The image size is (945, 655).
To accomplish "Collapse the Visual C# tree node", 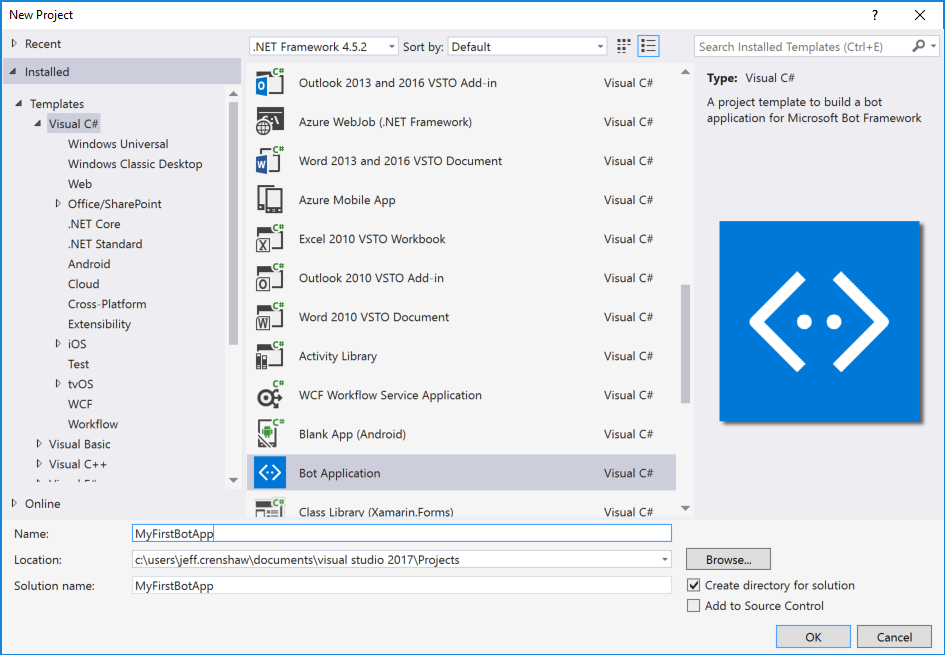I will [38, 124].
